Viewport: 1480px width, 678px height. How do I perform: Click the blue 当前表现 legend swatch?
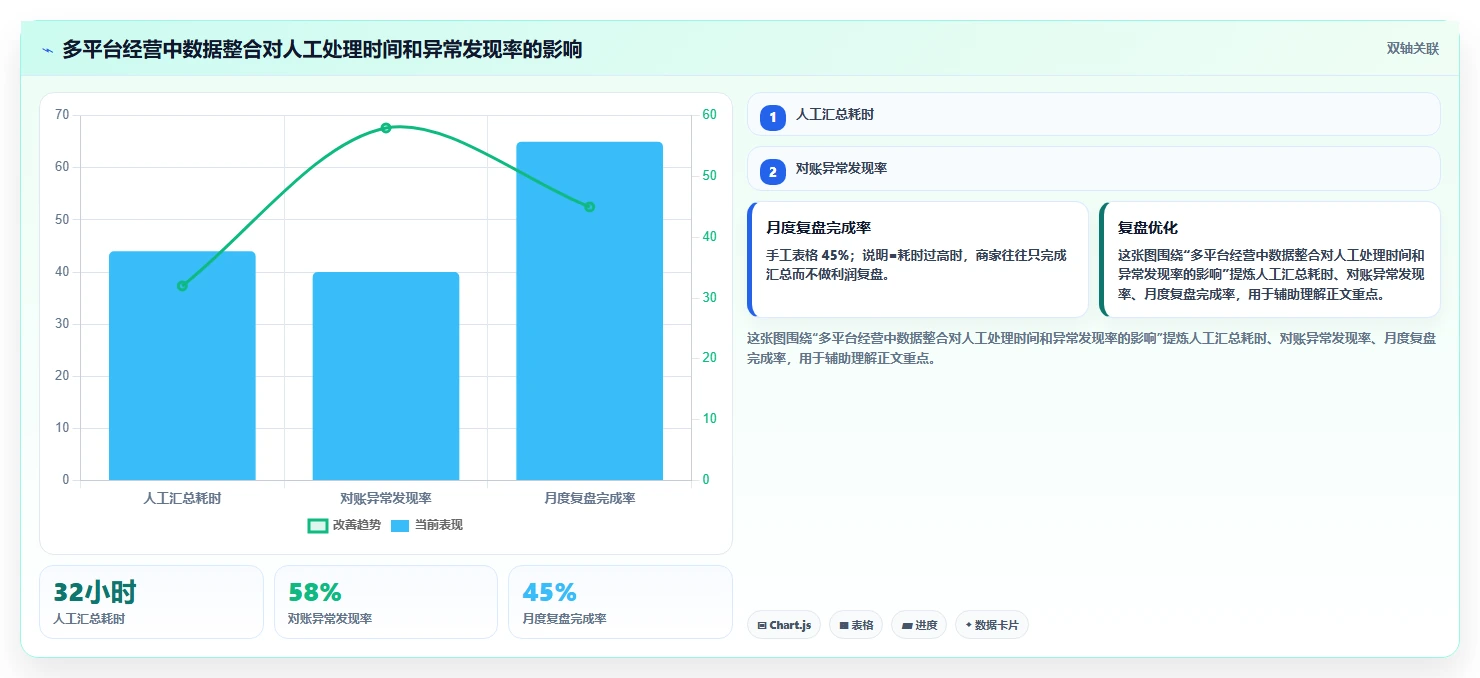(x=400, y=526)
